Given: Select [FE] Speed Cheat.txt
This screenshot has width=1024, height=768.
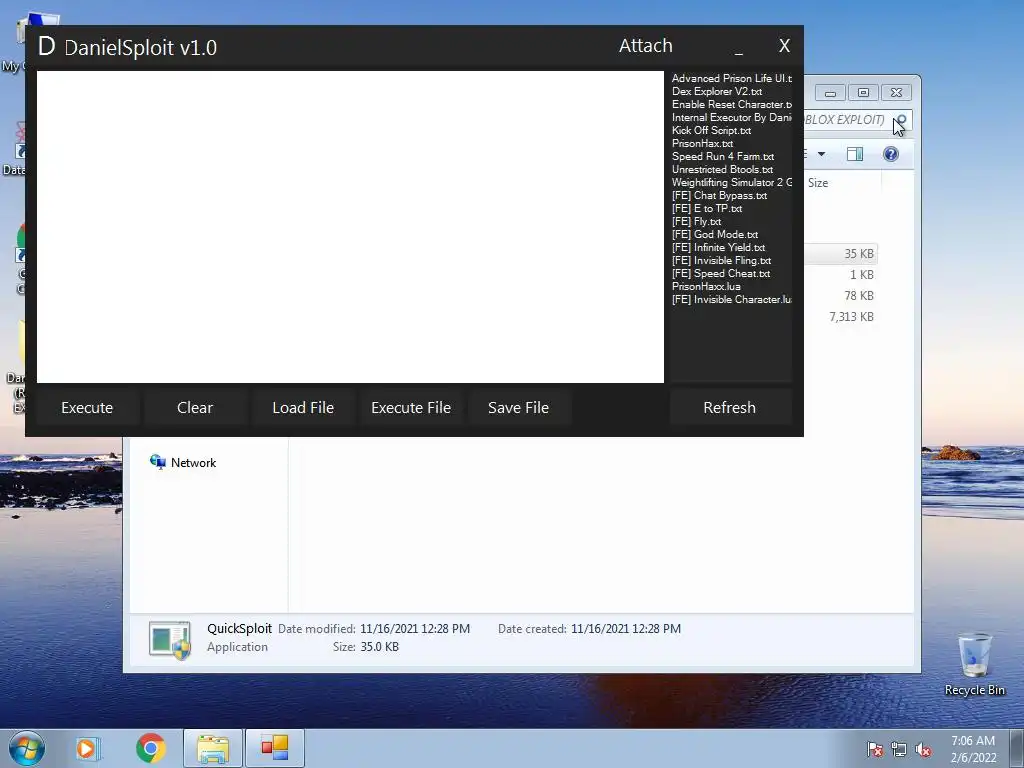Looking at the screenshot, I should click(721, 274).
